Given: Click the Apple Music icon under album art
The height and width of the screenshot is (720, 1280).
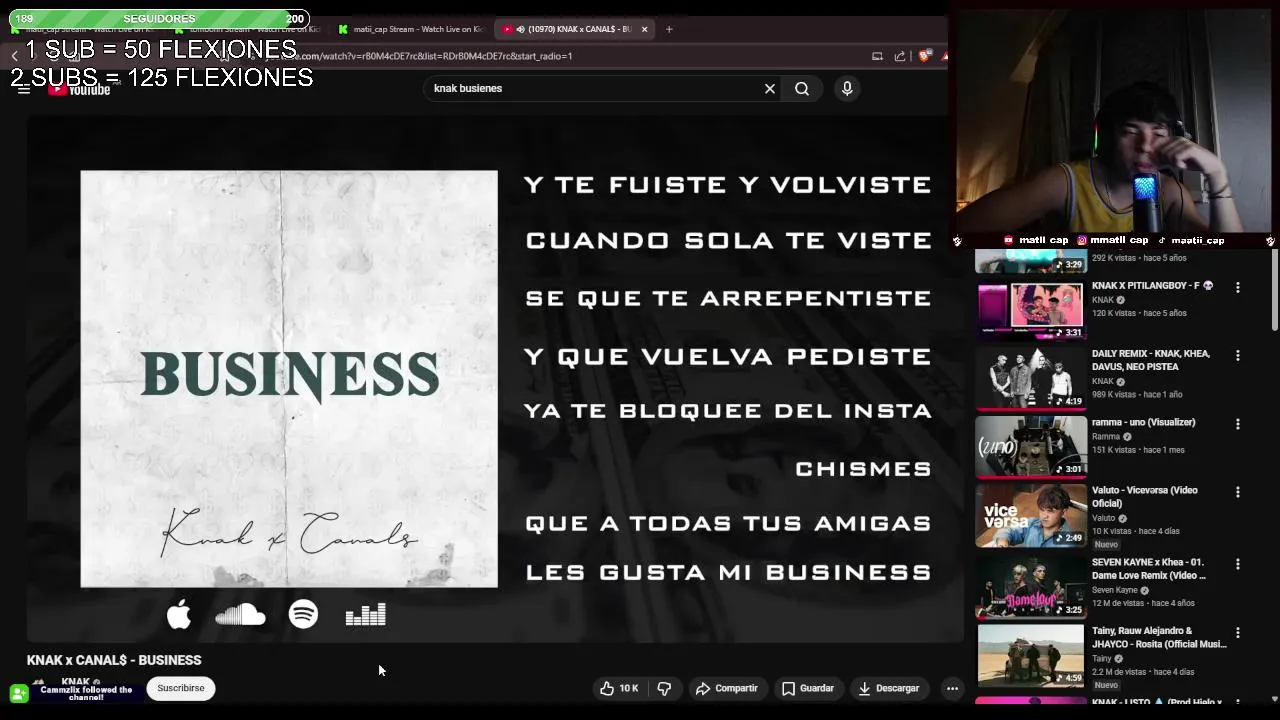Looking at the screenshot, I should click(x=179, y=615).
